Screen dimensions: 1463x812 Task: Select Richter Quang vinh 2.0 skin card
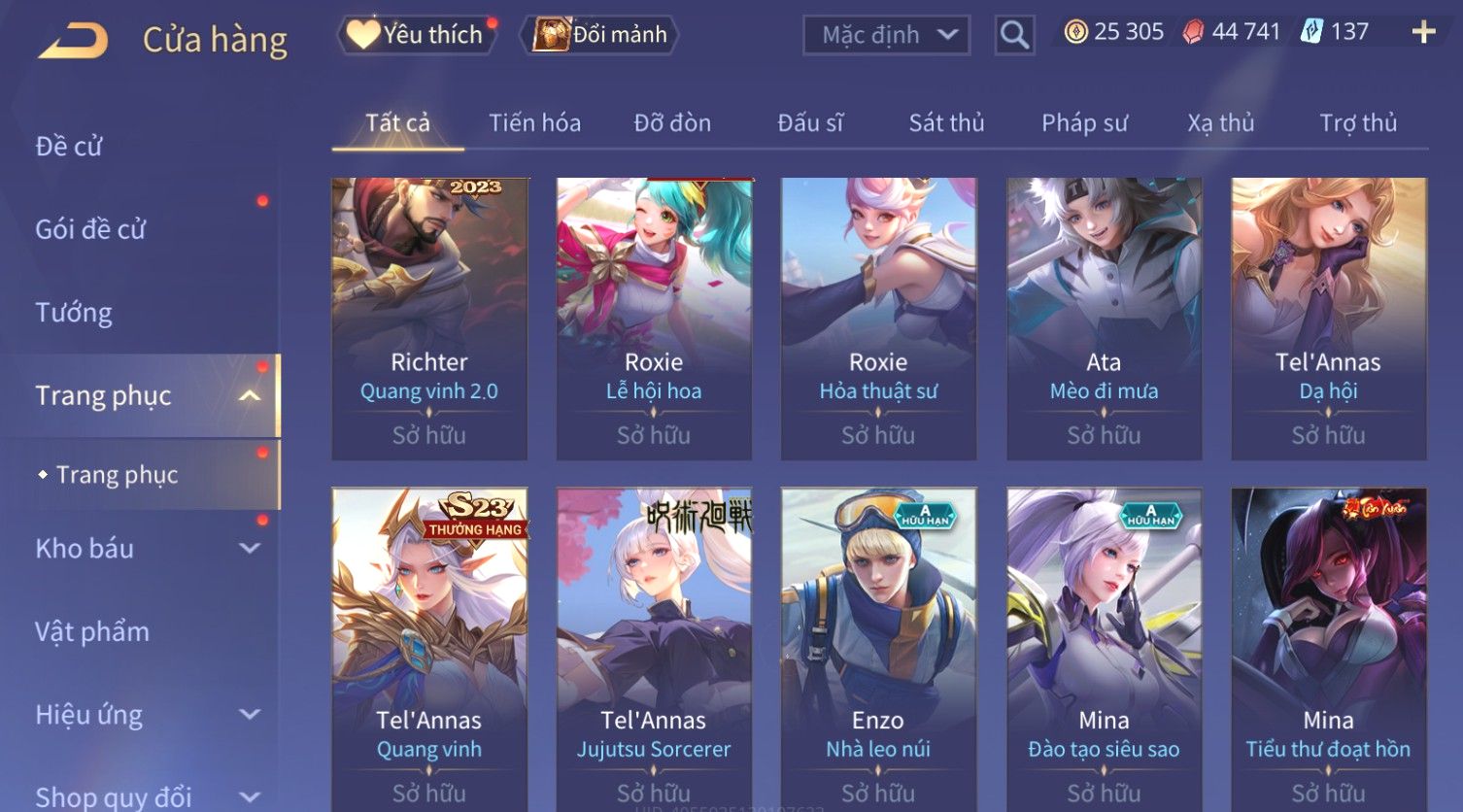tap(429, 319)
